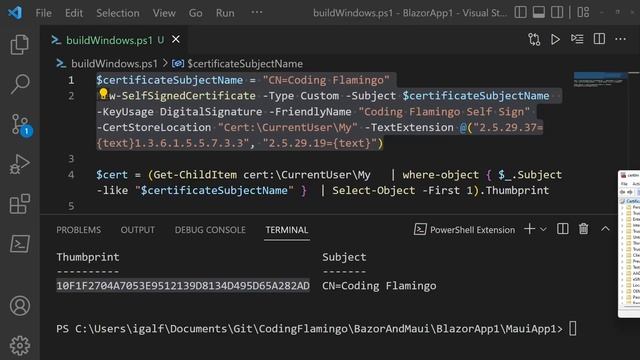The image size is (640, 360).
Task: Split the editor to the right
Action: 599,39
